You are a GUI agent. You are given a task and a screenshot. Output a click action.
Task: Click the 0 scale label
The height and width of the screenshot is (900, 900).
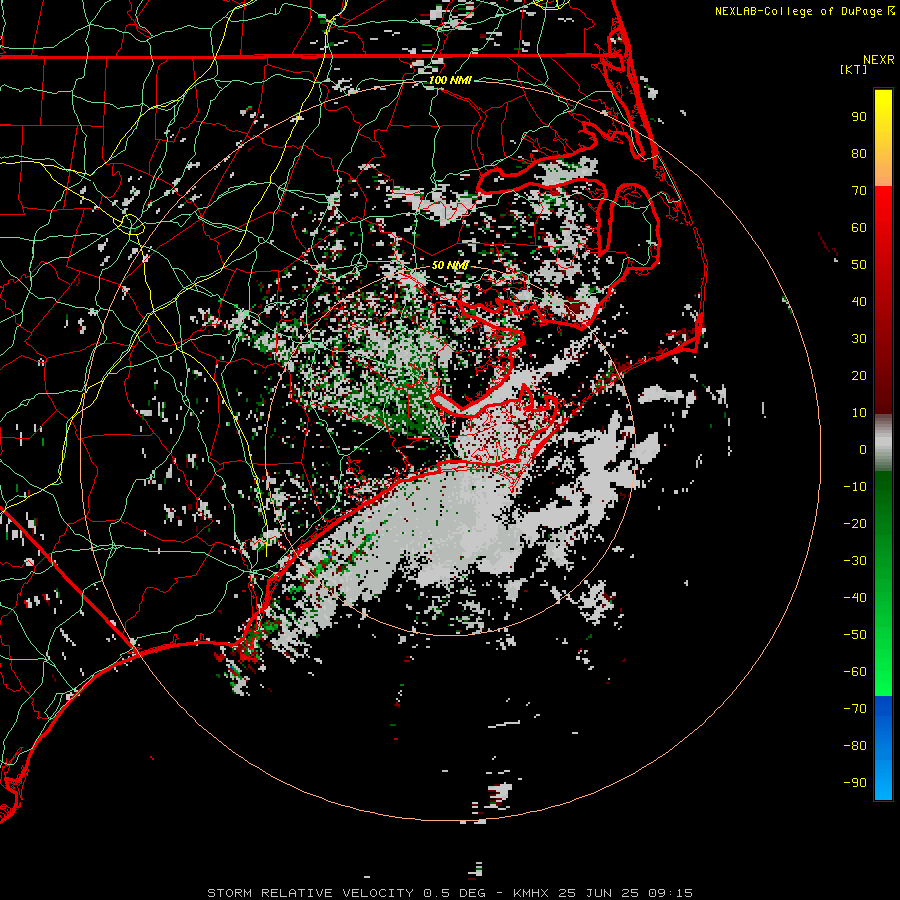863,450
